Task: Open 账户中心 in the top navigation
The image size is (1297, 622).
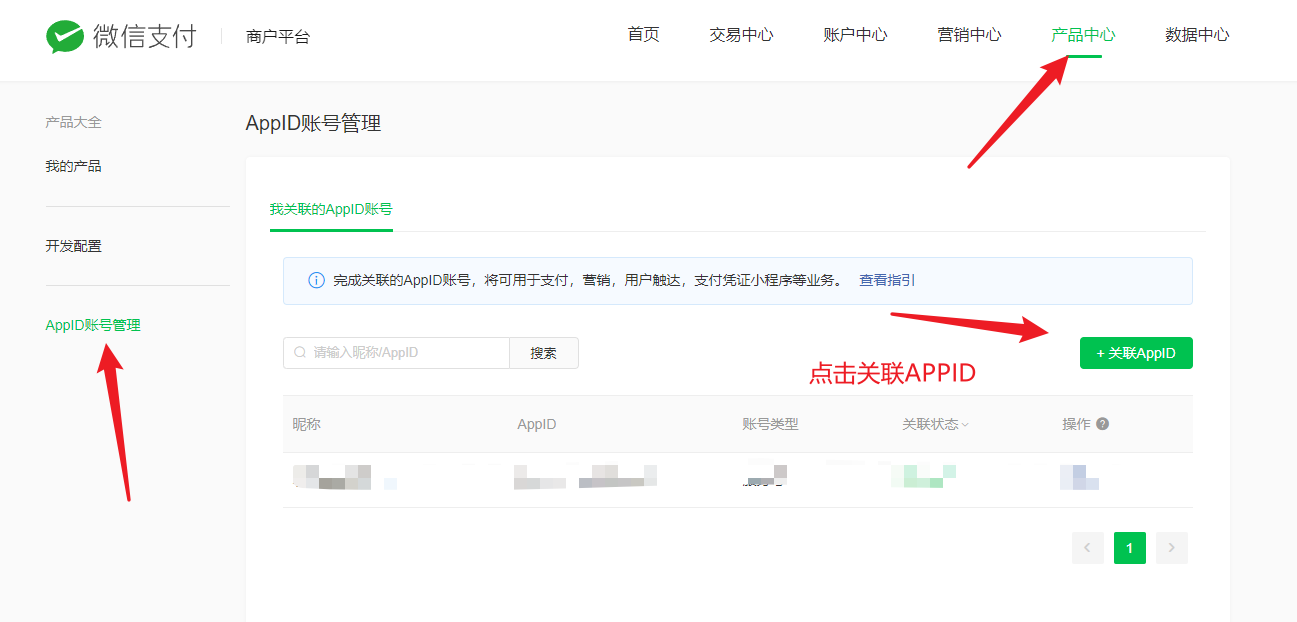Action: pos(855,35)
